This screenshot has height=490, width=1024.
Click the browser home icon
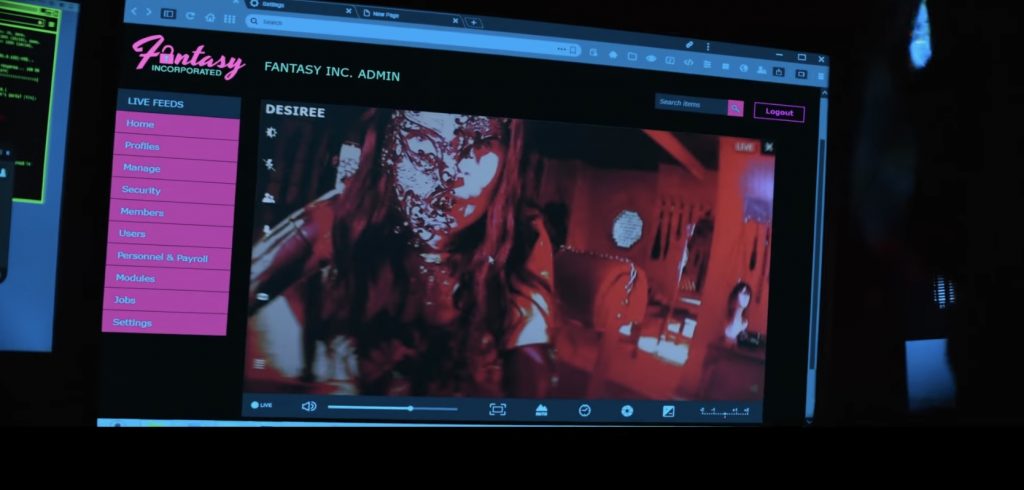(210, 17)
